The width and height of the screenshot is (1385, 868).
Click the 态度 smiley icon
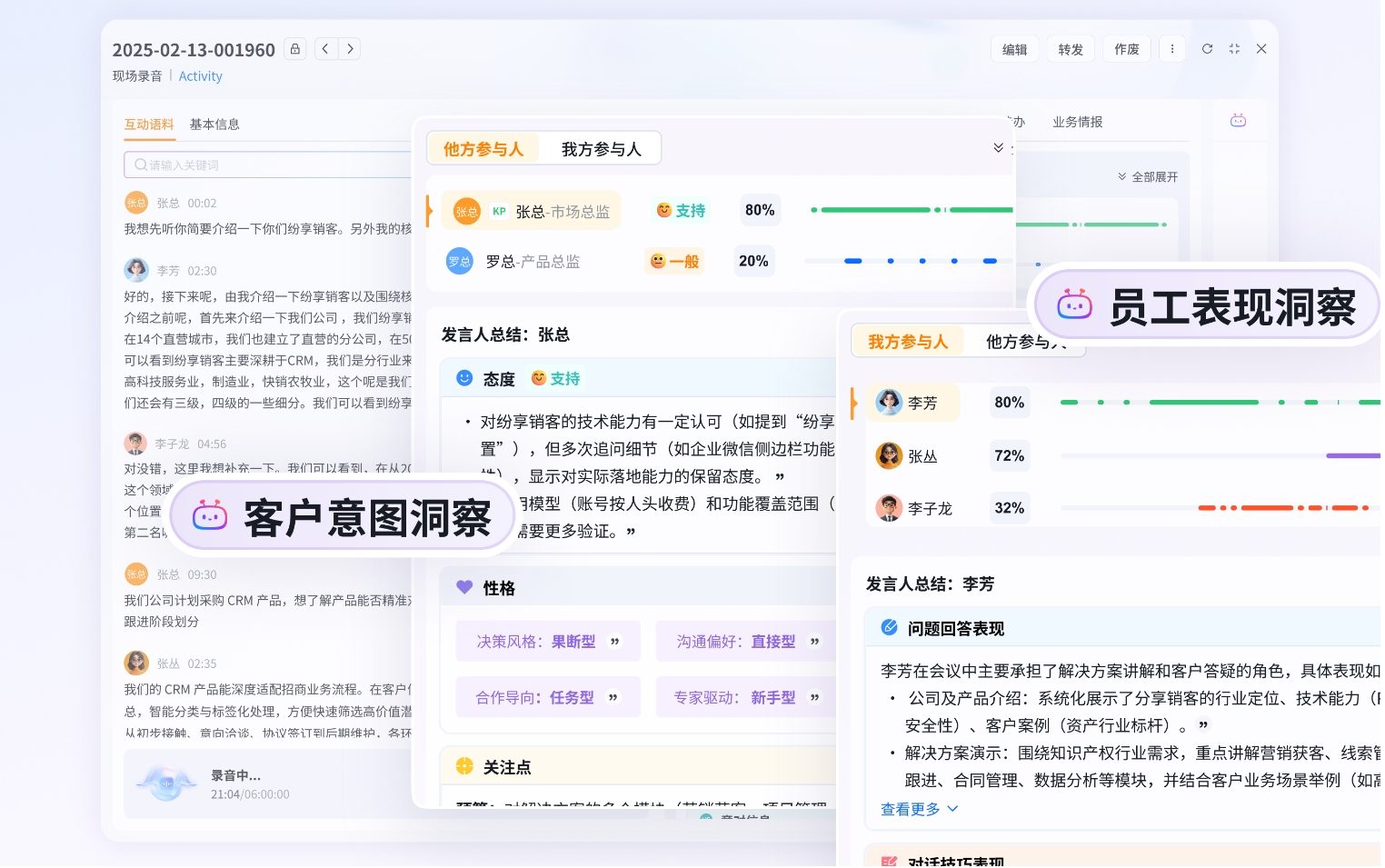tap(464, 378)
